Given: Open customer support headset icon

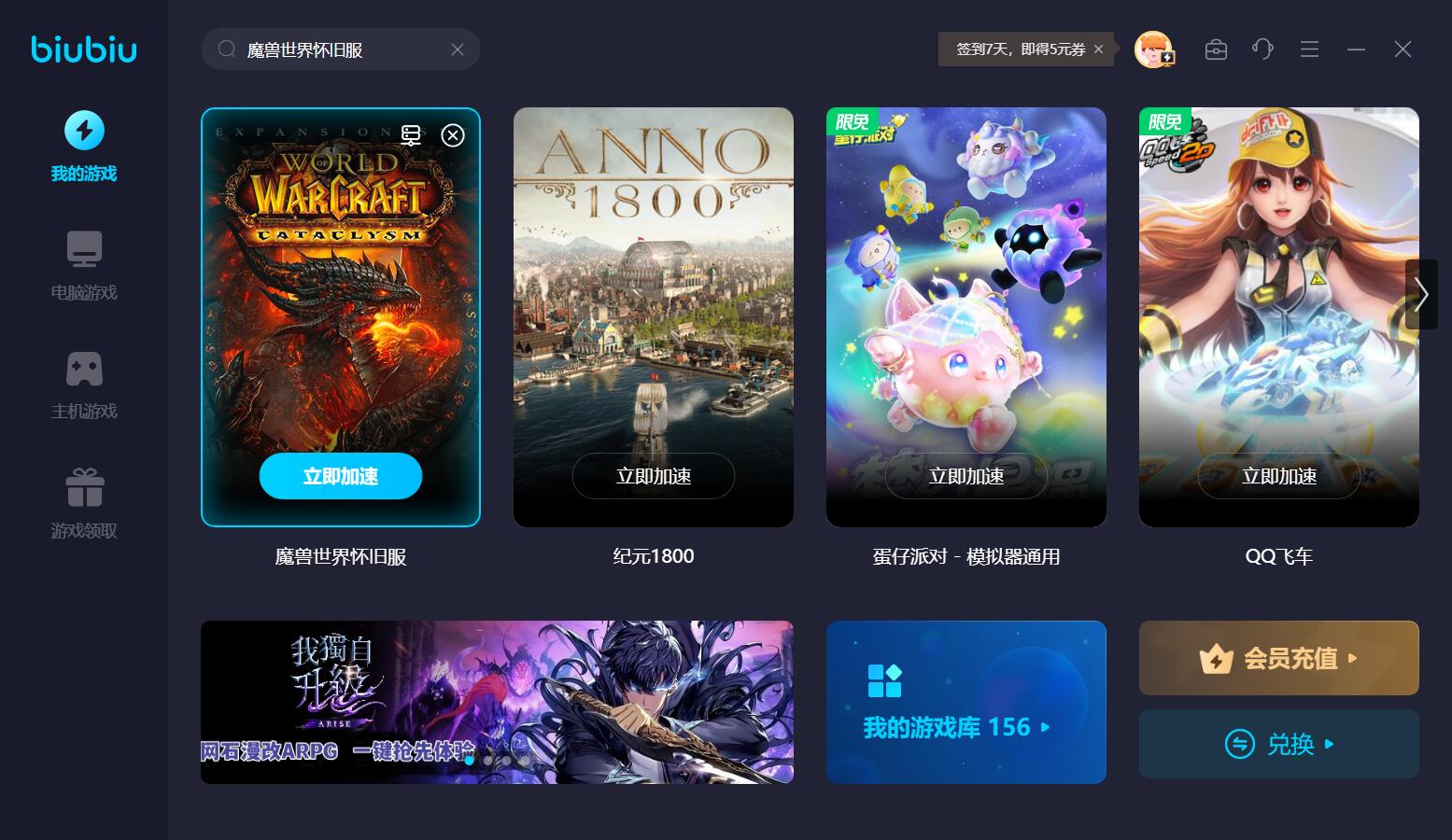Looking at the screenshot, I should click(1262, 49).
